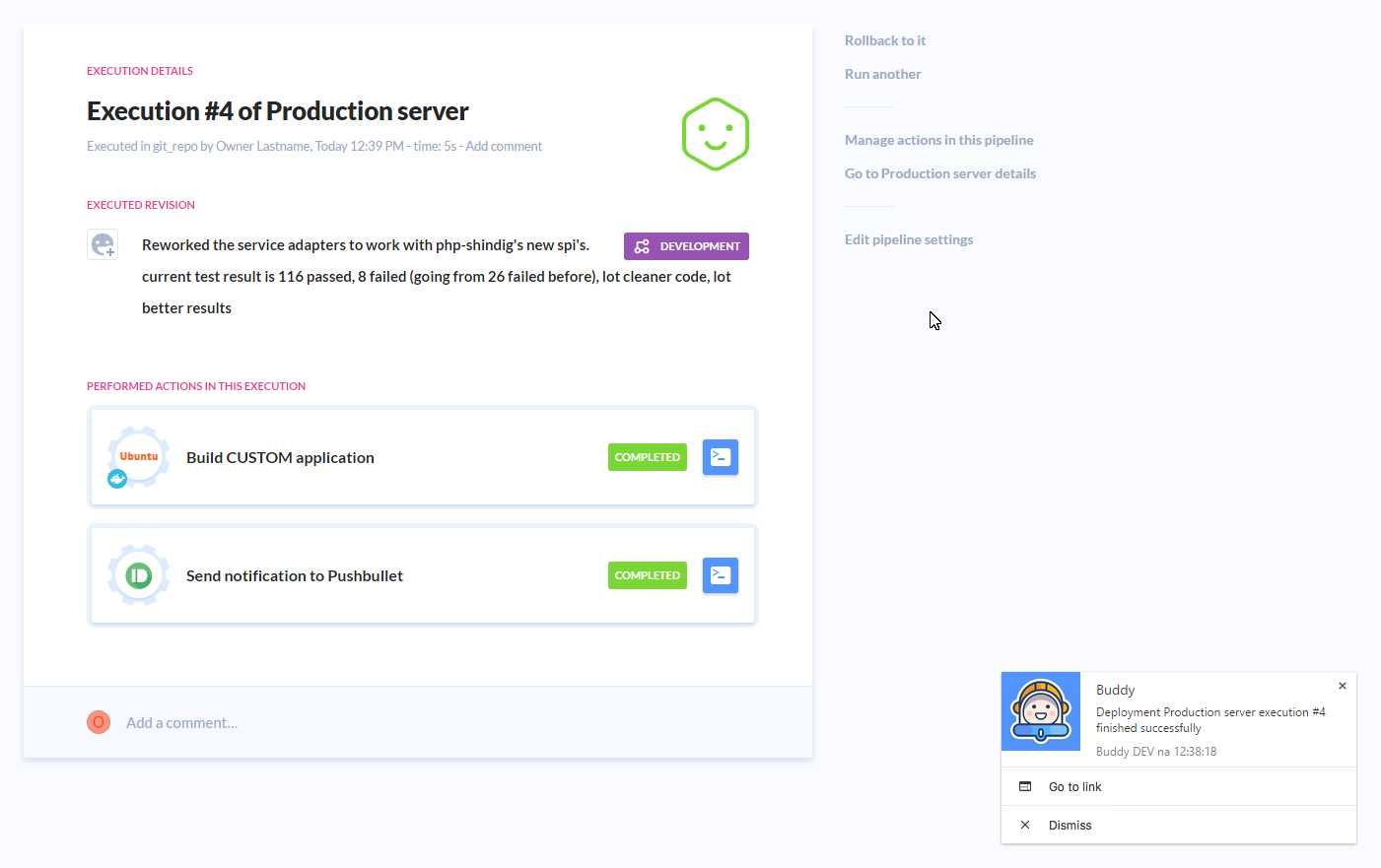Go to Production server details
This screenshot has width=1381, height=868.
point(940,173)
